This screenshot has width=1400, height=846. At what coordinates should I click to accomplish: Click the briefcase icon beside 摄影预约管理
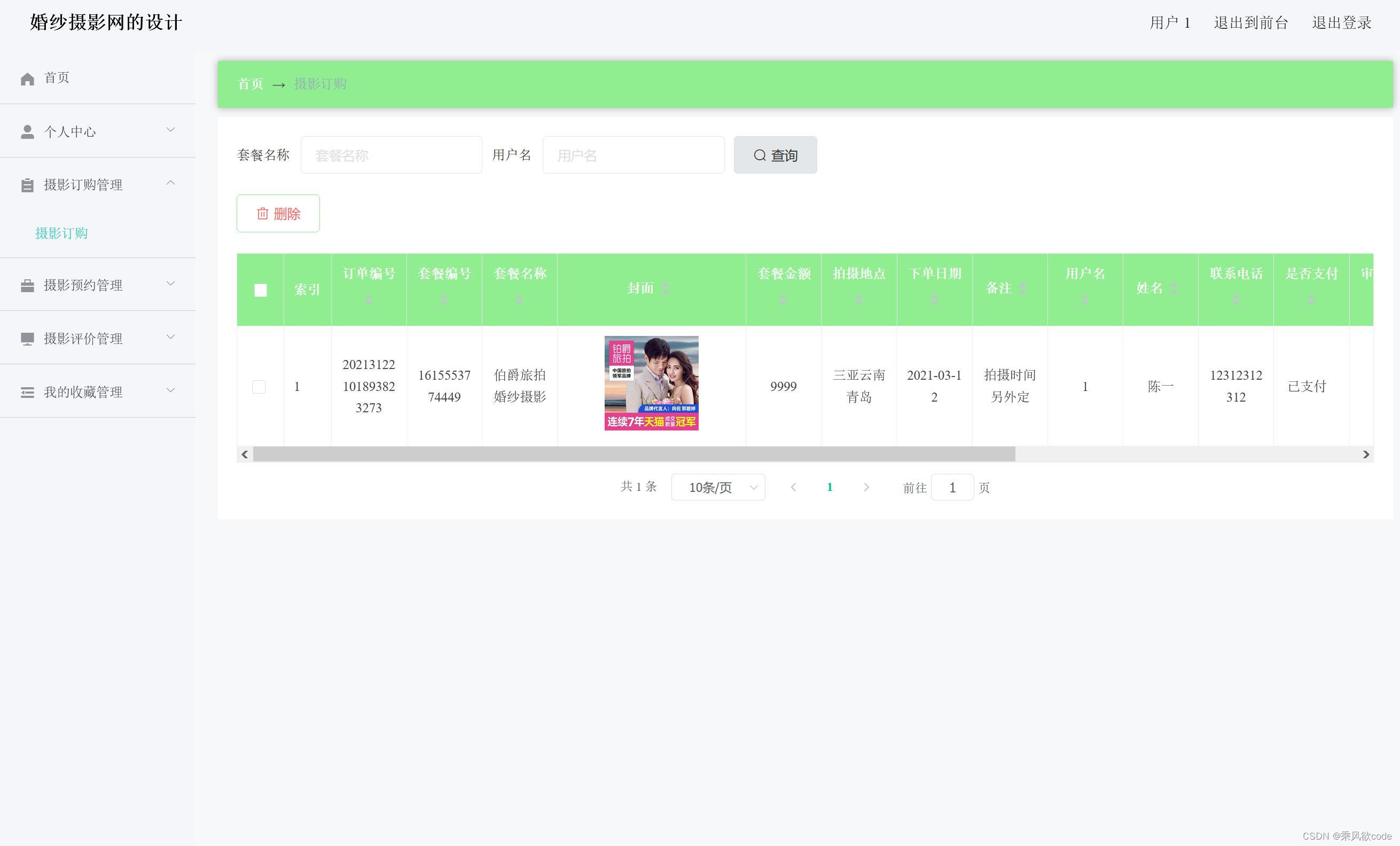27,285
